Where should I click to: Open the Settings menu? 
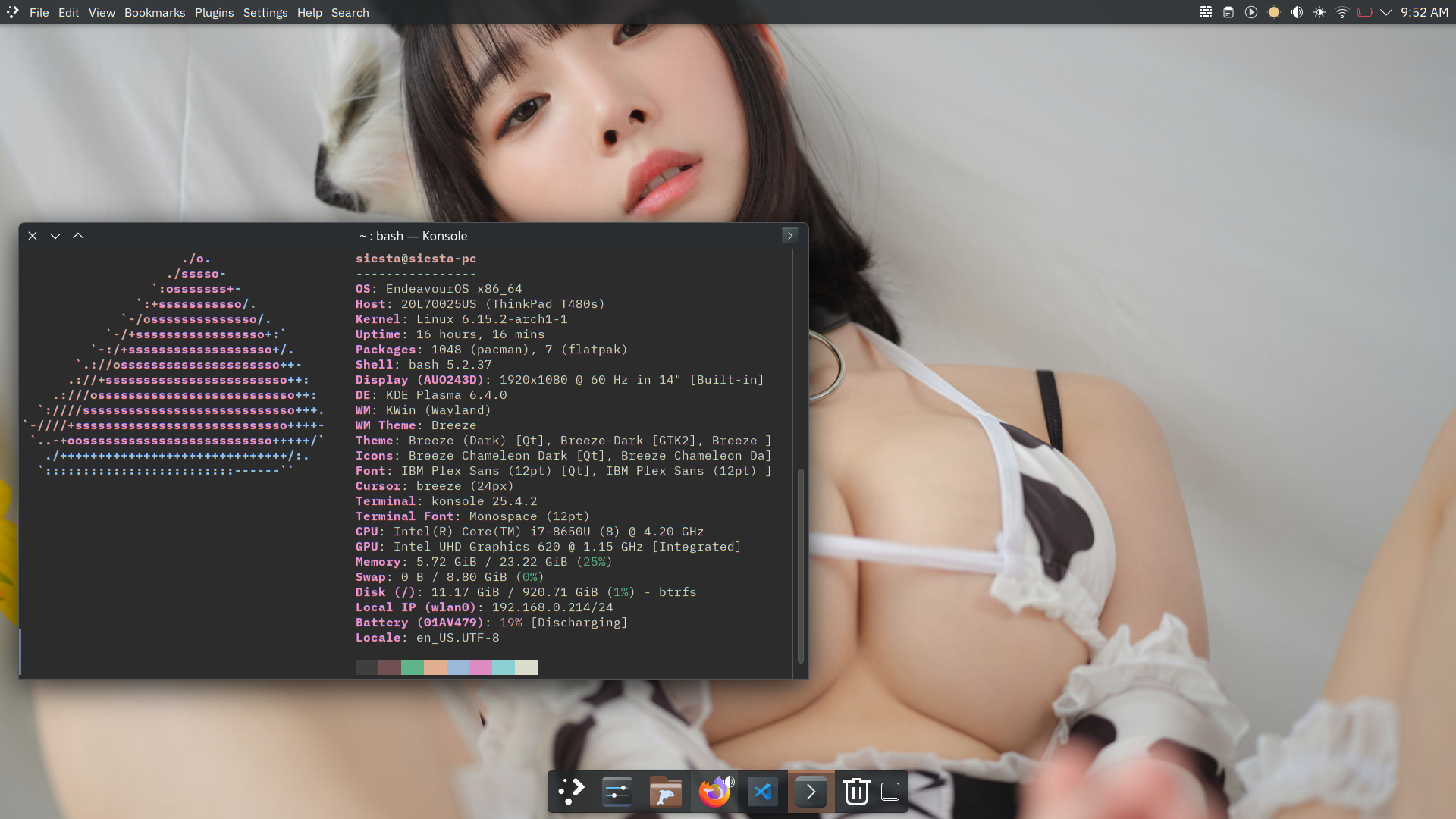point(265,12)
